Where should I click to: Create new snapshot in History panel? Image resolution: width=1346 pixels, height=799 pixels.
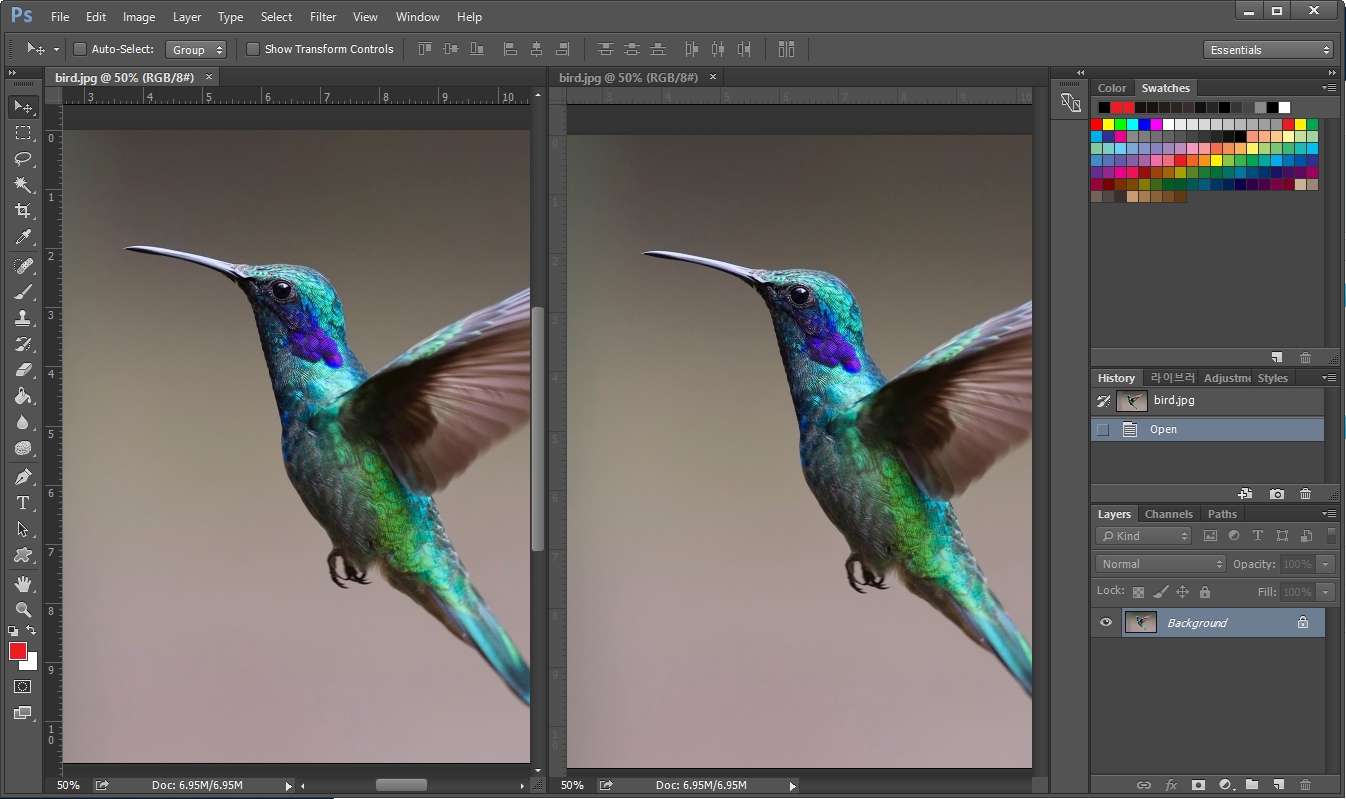[x=1277, y=494]
